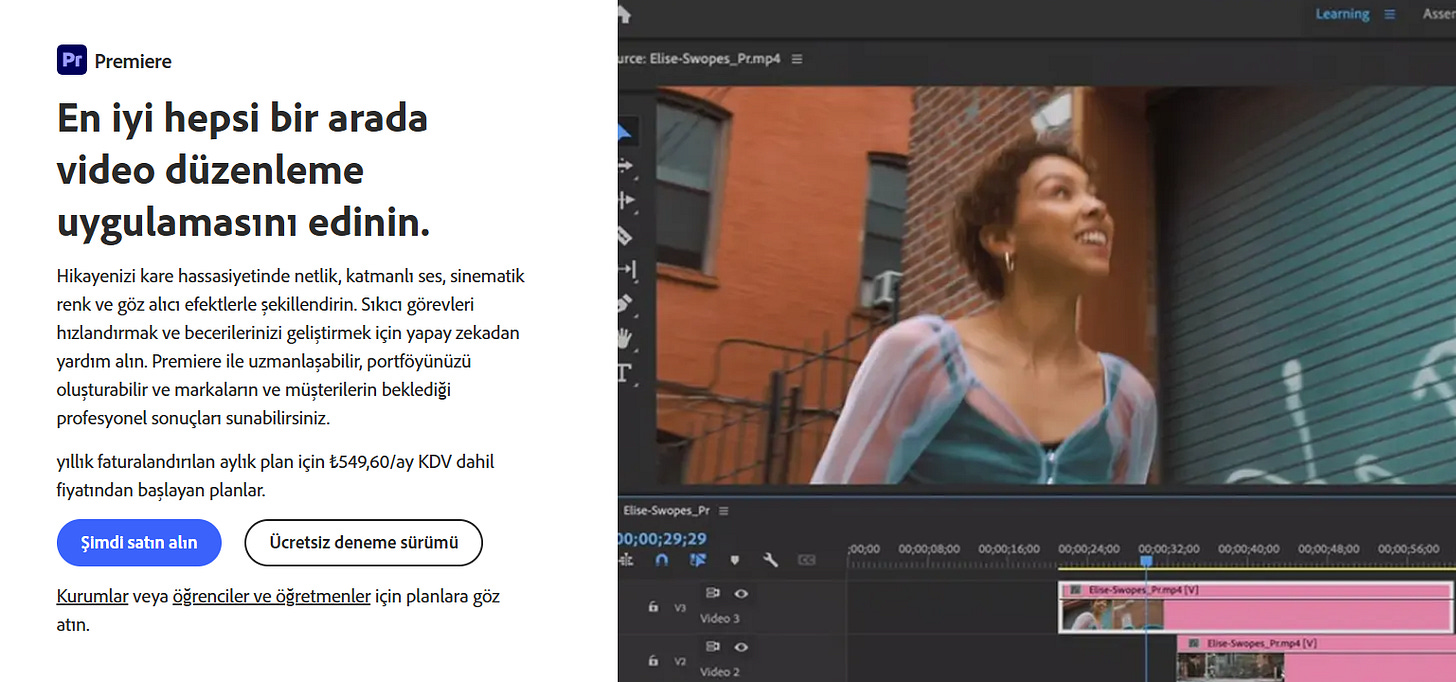Toggle timeline Snap magnet icon
The width and height of the screenshot is (1456, 682).
662,561
